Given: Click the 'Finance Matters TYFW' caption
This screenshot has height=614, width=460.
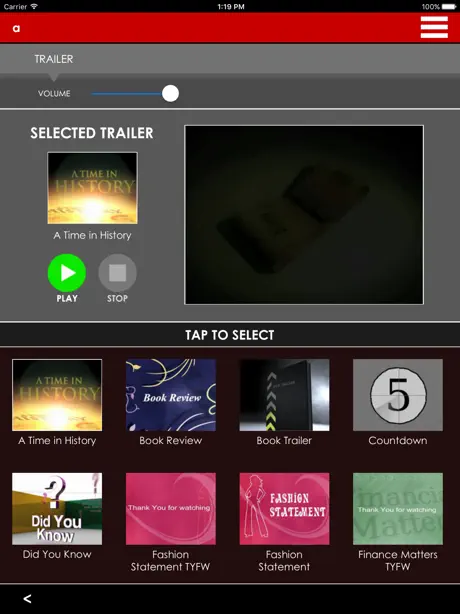Looking at the screenshot, I should tap(398, 560).
